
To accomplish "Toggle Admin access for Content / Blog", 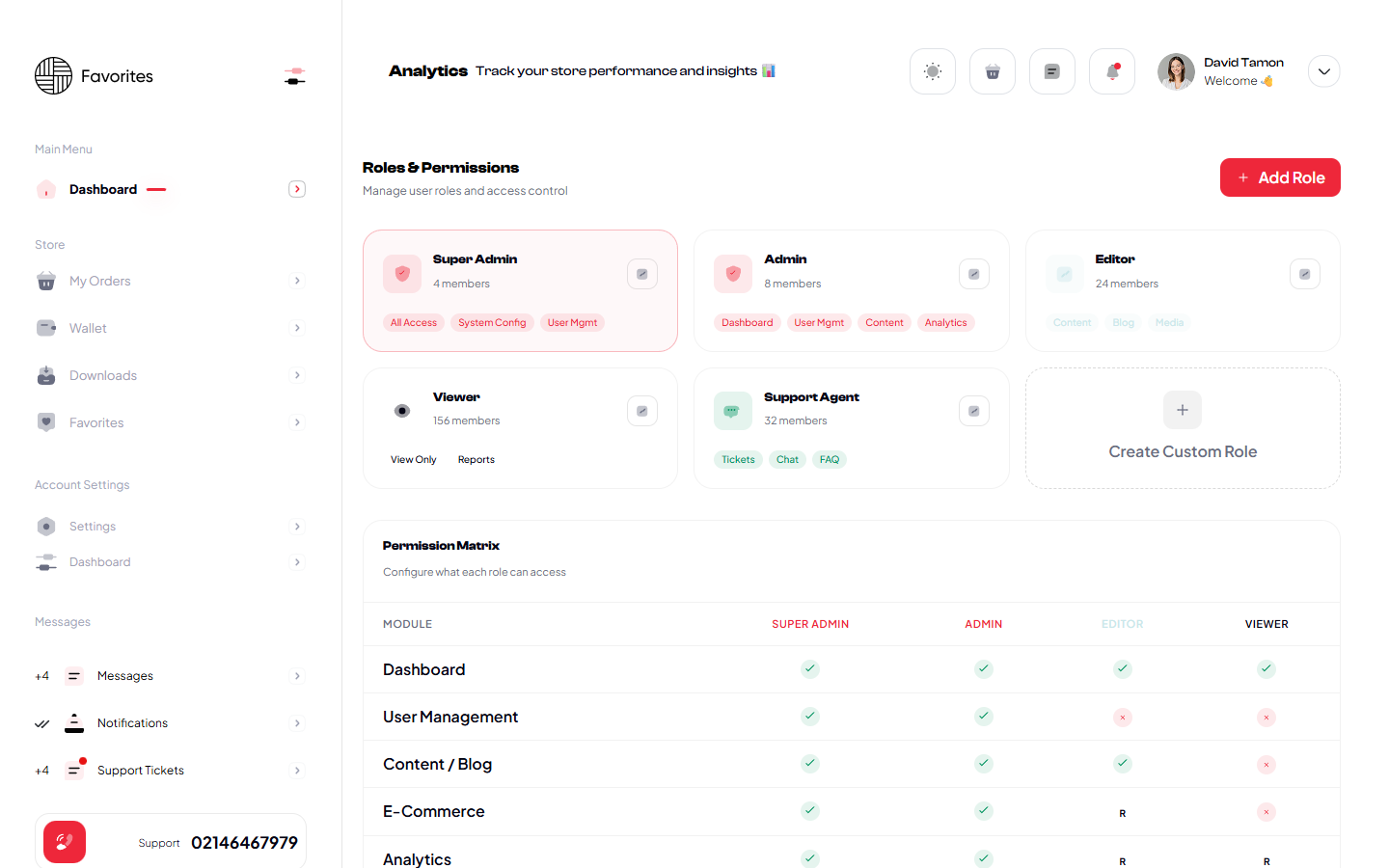I will click(x=983, y=764).
